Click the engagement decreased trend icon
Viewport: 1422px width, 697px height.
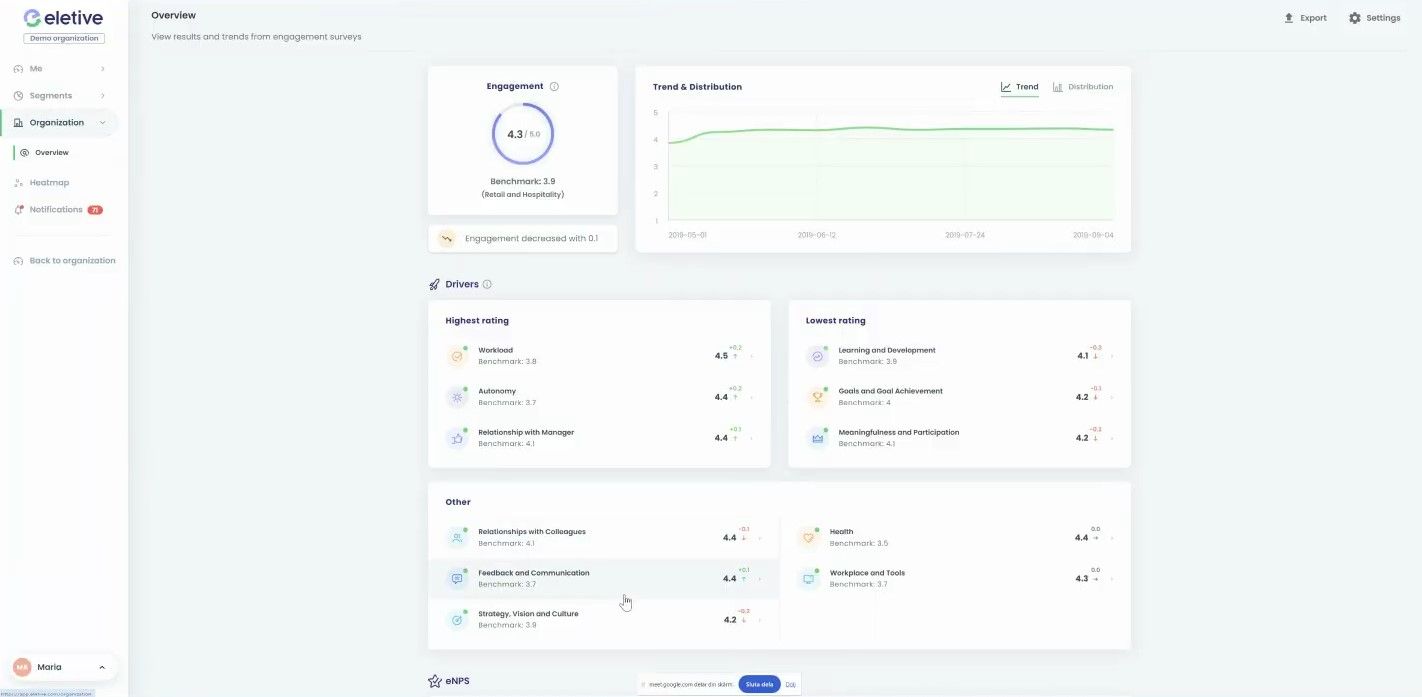(x=447, y=239)
